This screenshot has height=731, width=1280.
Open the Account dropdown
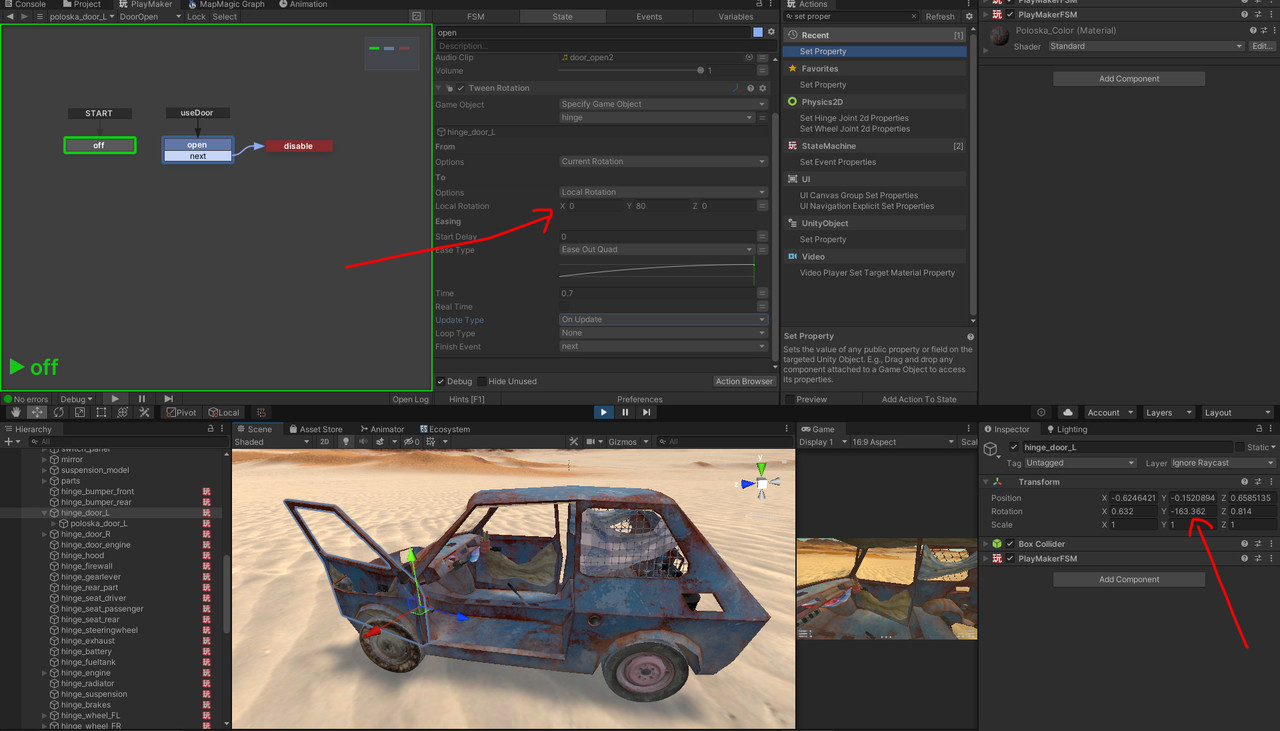[x=1110, y=412]
